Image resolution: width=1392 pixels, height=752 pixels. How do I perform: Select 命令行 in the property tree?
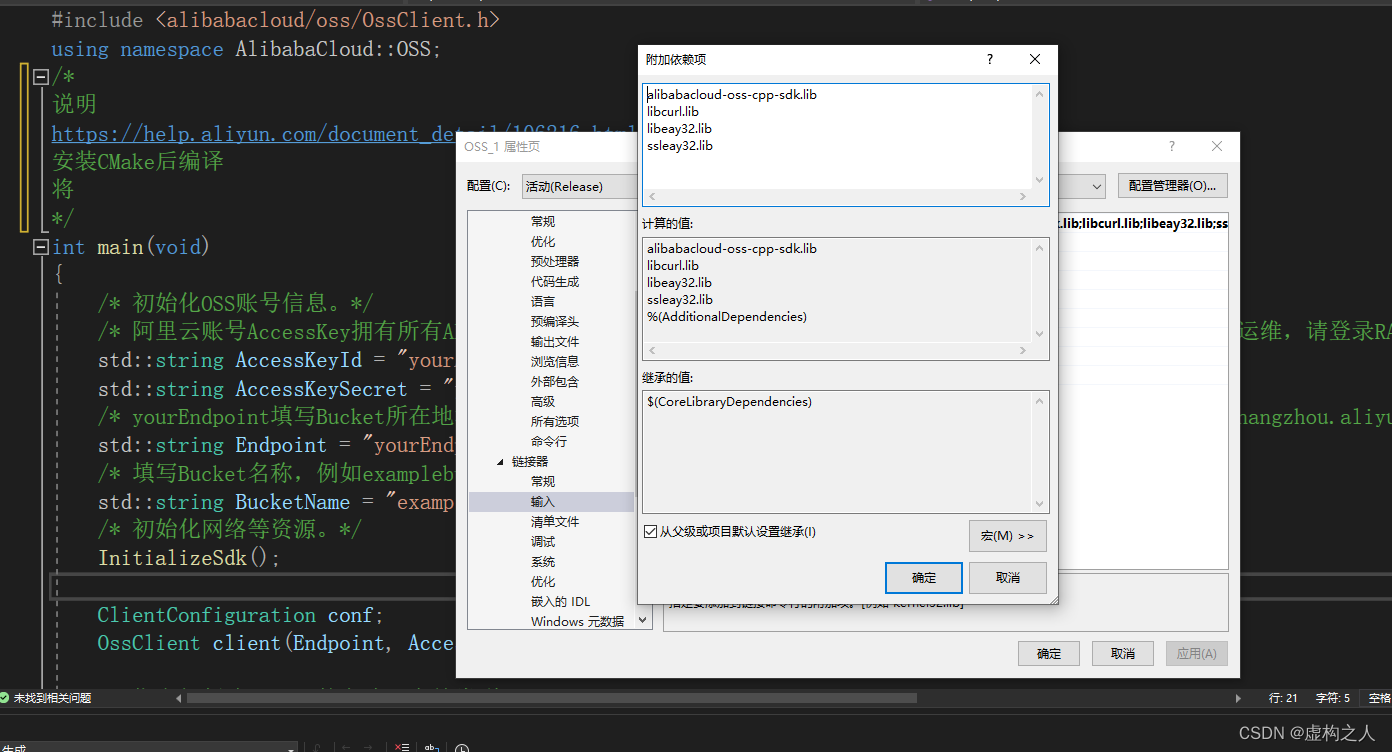pos(549,442)
